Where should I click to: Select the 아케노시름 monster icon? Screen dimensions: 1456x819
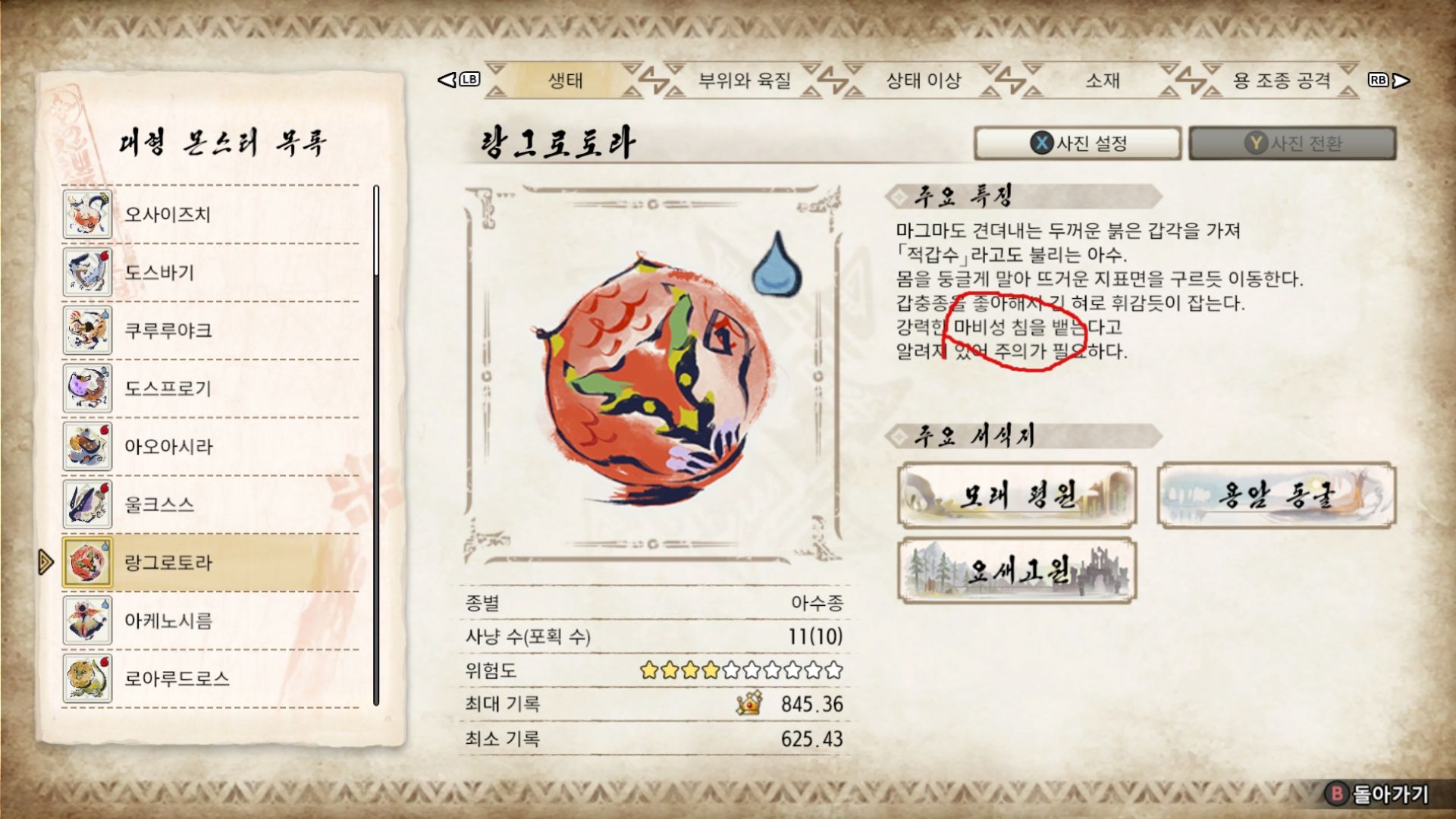(x=87, y=620)
